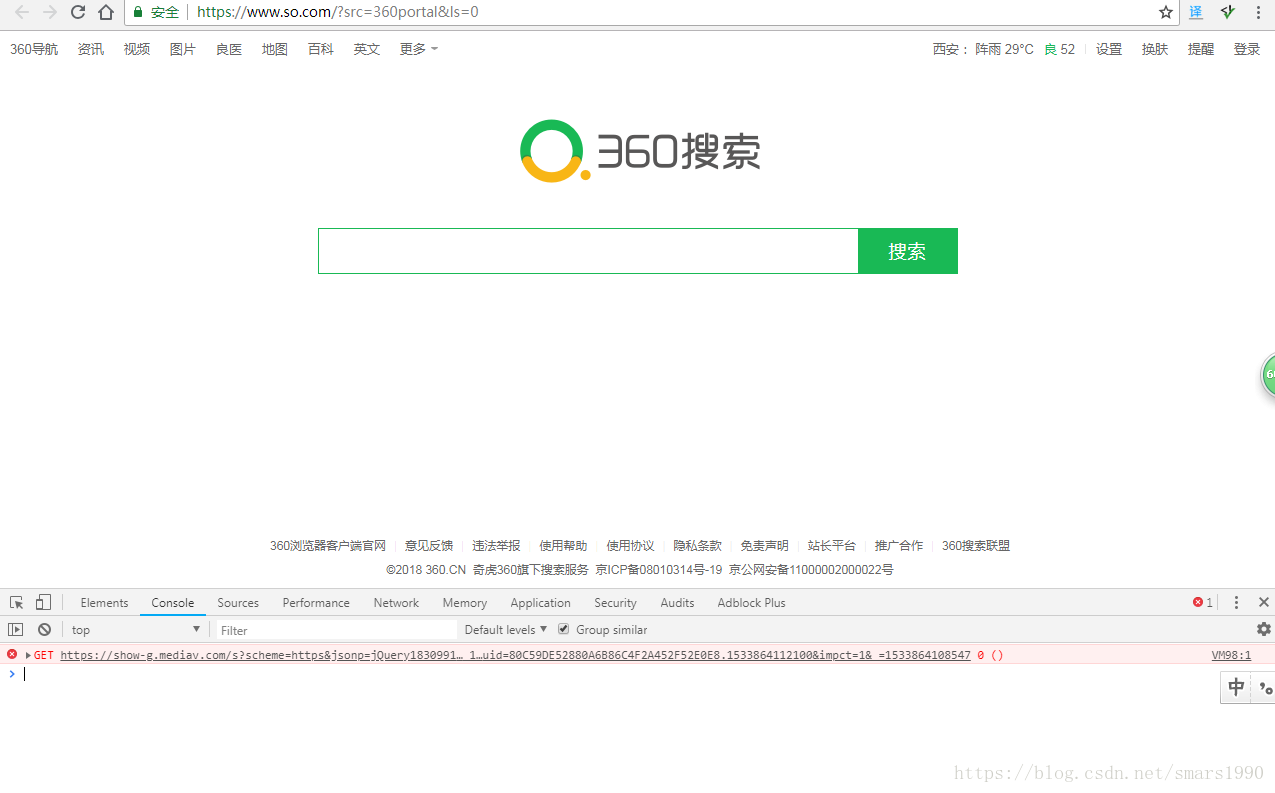Toggle device toolbar icon in DevTools

point(43,602)
